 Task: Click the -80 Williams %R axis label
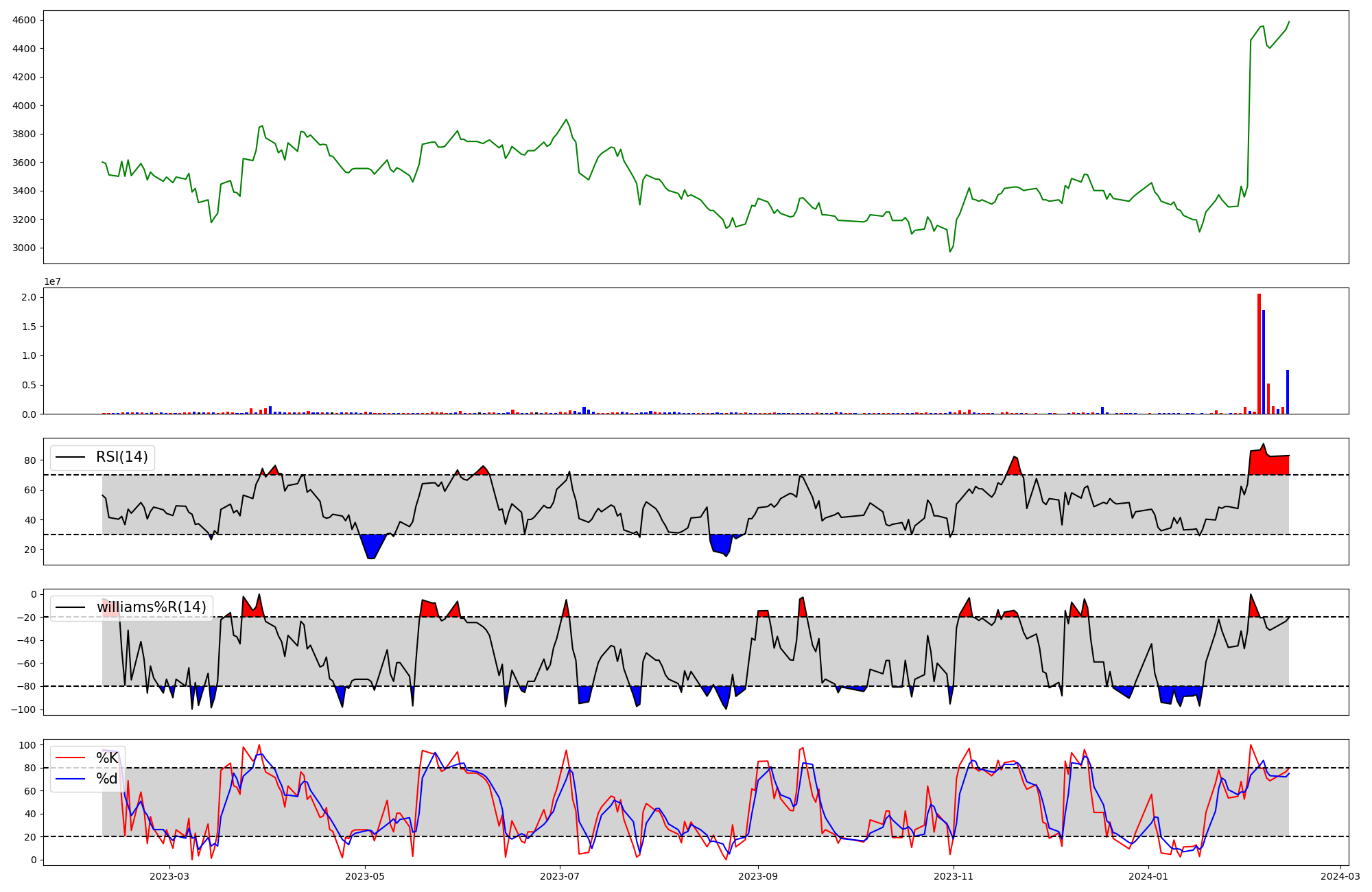pyautogui.click(x=26, y=687)
